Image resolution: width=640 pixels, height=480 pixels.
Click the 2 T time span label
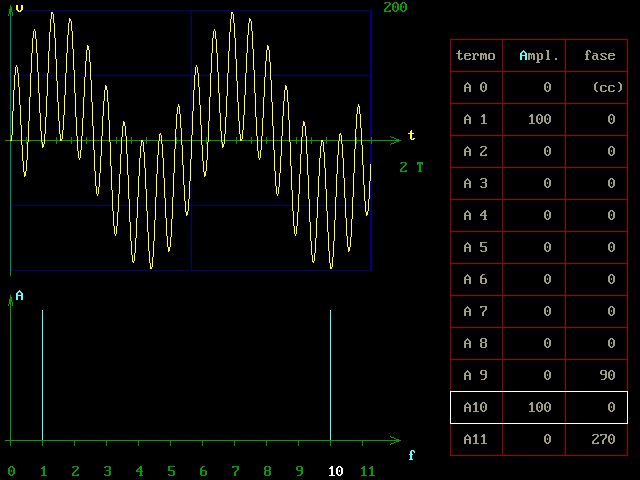(x=411, y=167)
